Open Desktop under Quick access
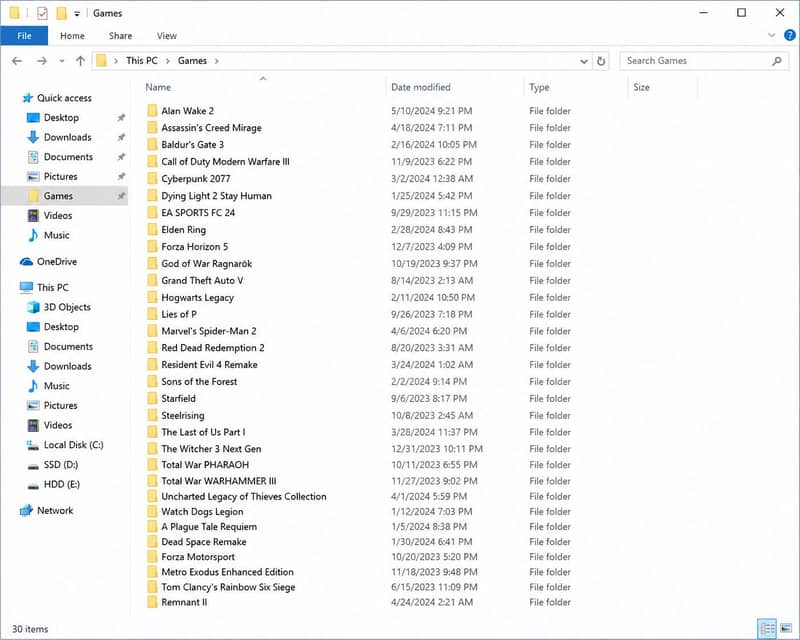 tap(61, 117)
